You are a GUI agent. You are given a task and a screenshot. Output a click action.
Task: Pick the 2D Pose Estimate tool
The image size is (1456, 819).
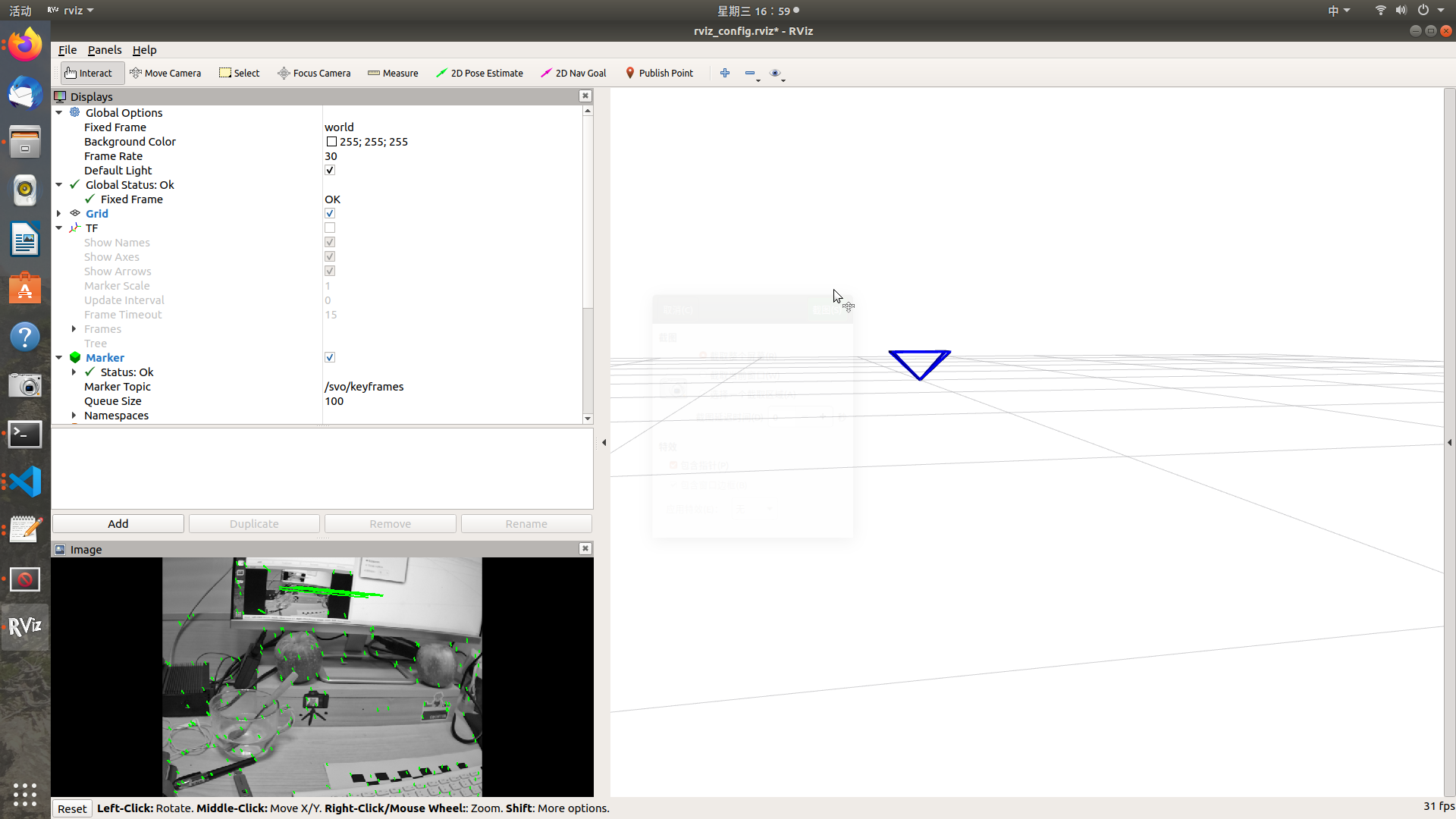coord(479,73)
